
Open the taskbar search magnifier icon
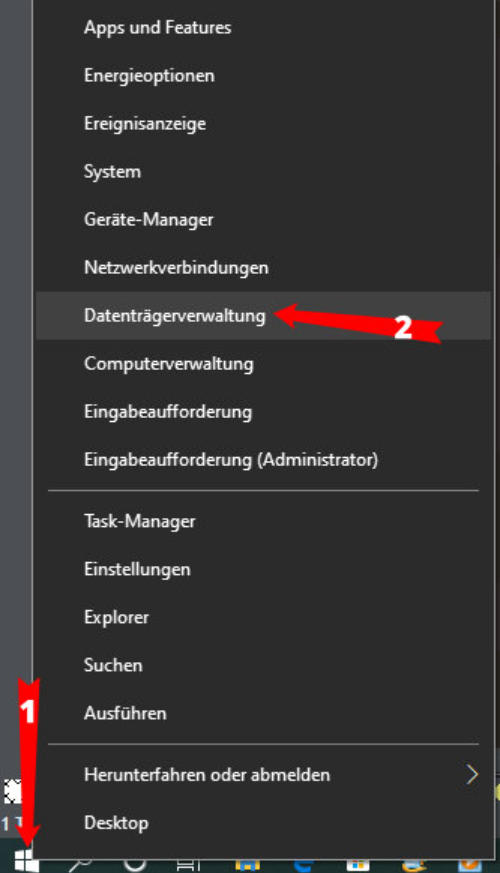(80, 864)
